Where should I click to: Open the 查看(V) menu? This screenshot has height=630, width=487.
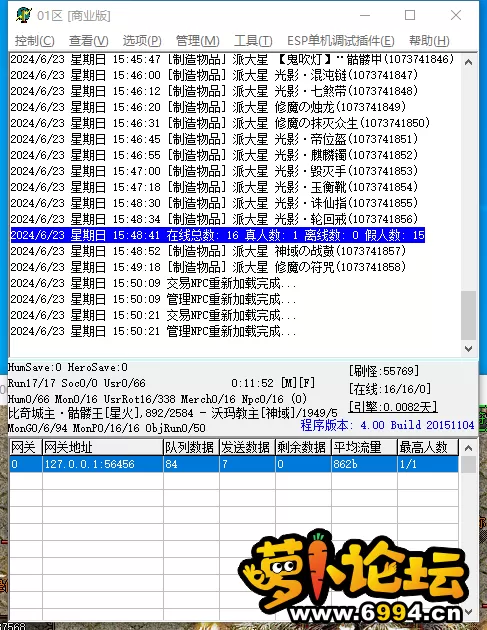pyautogui.click(x=88, y=41)
